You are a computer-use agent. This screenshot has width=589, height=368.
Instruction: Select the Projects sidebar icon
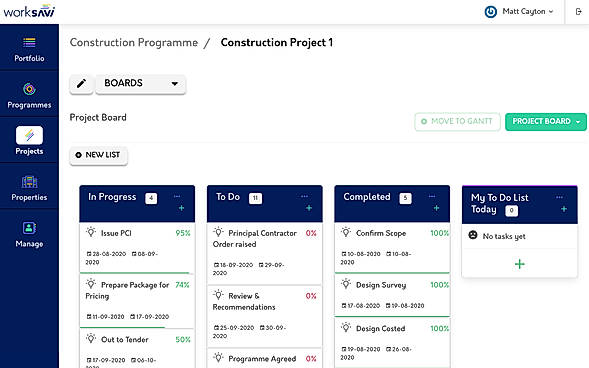tap(29, 135)
